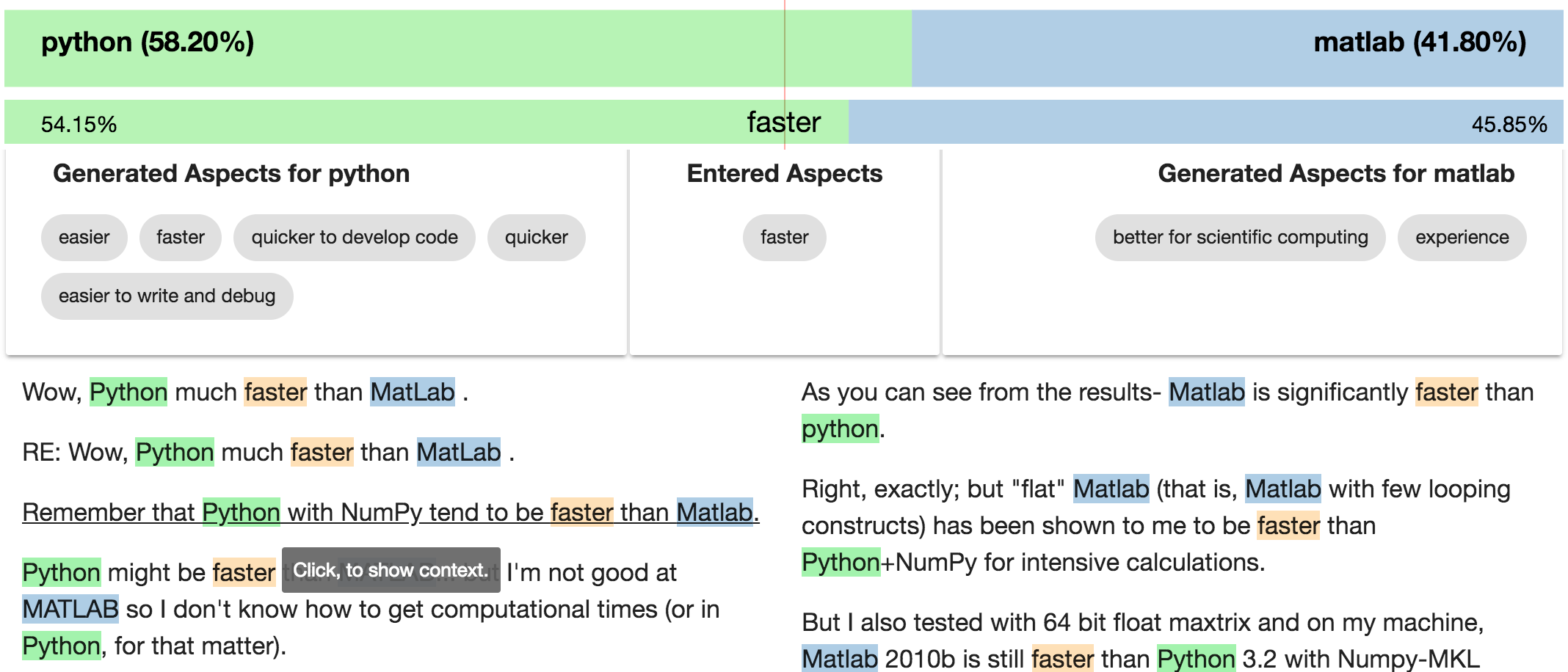Select the "experience" aspect chip for matlab
The height and width of the screenshot is (672, 1568).
[x=1462, y=238]
